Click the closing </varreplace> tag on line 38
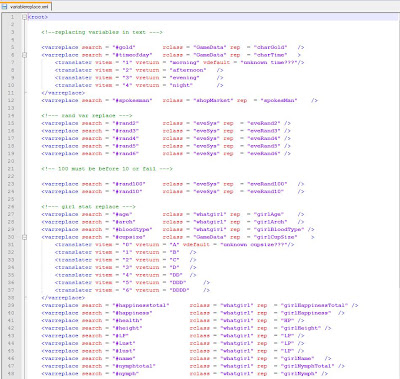Image resolution: width=400 pixels, height=379 pixels. pyautogui.click(x=63, y=298)
